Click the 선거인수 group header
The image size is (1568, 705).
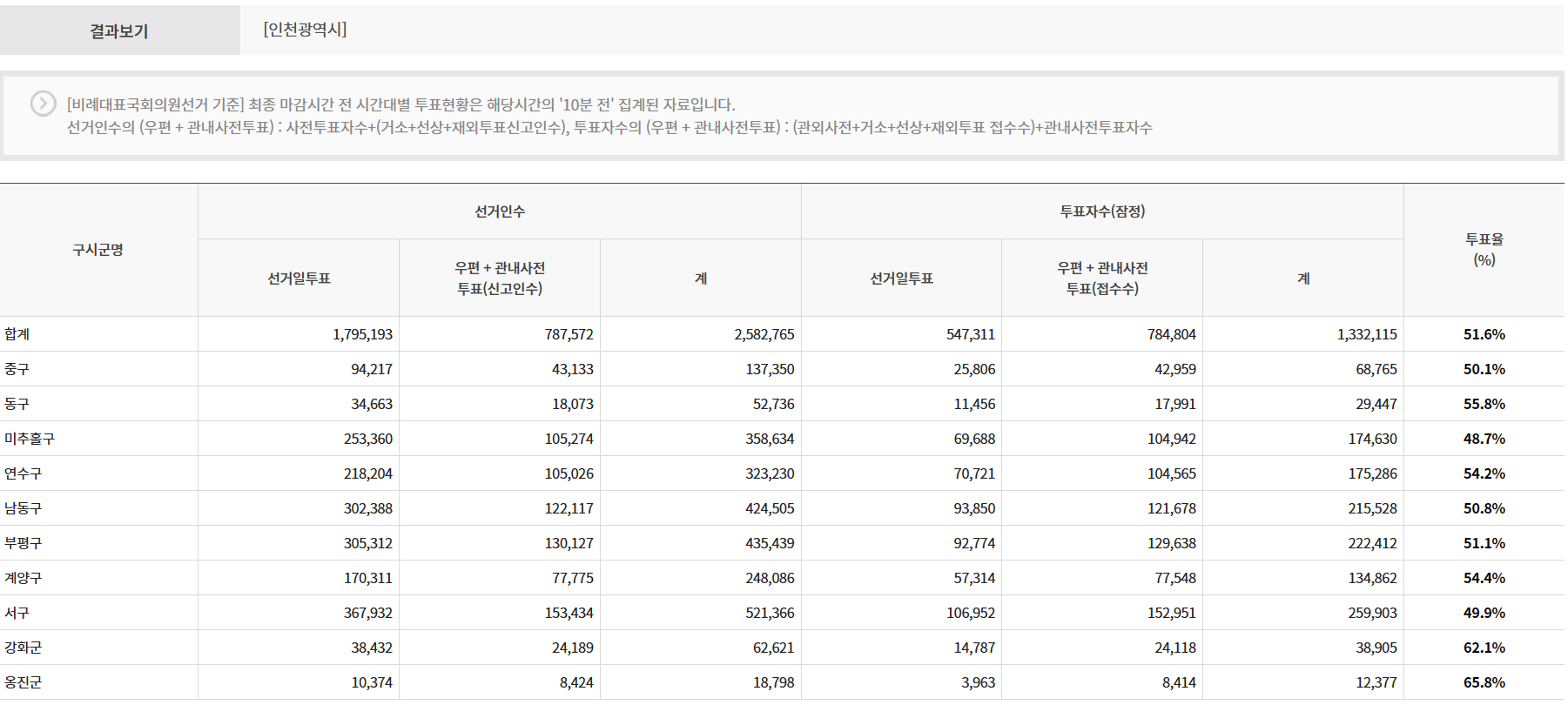click(x=499, y=211)
